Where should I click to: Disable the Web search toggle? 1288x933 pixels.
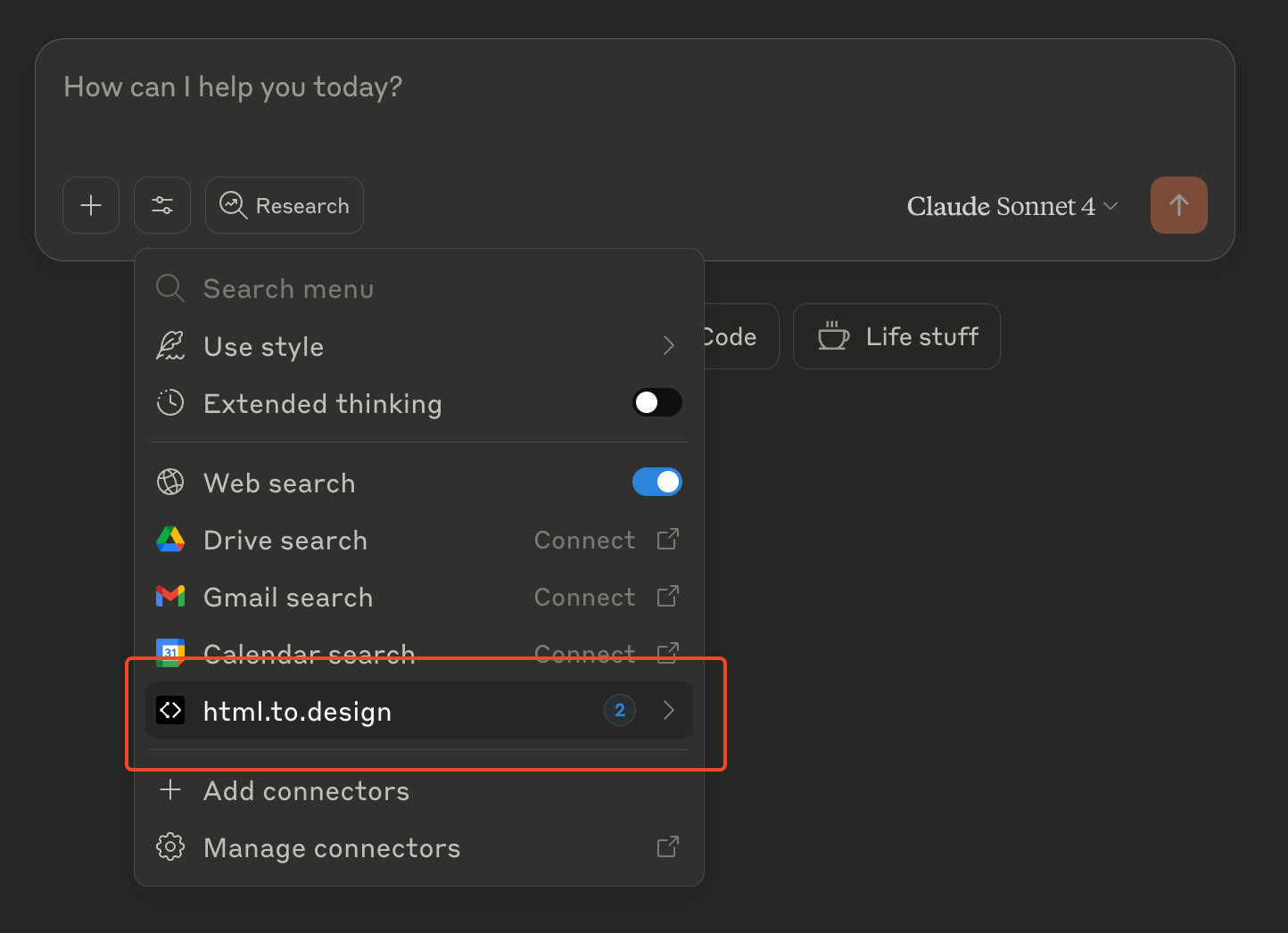click(657, 482)
